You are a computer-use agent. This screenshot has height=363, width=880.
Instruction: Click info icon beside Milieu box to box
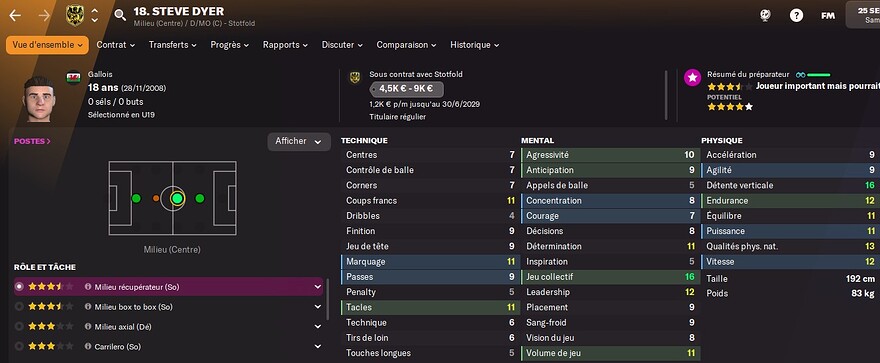[x=88, y=307]
